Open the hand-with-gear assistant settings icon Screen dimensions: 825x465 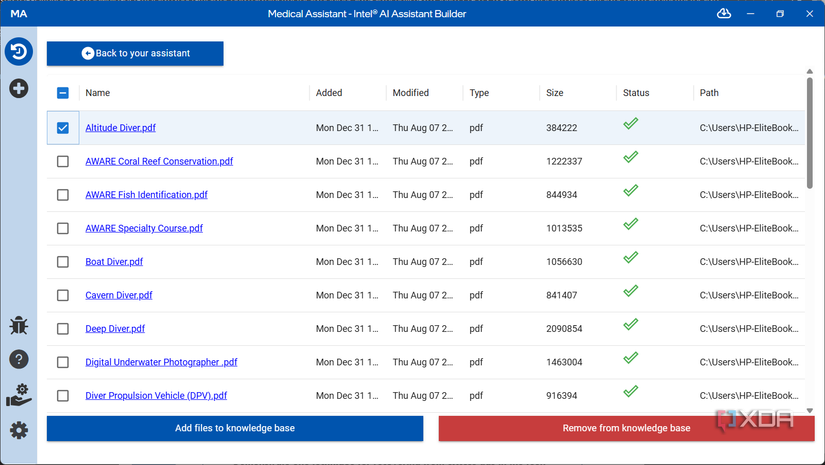[x=18, y=395]
